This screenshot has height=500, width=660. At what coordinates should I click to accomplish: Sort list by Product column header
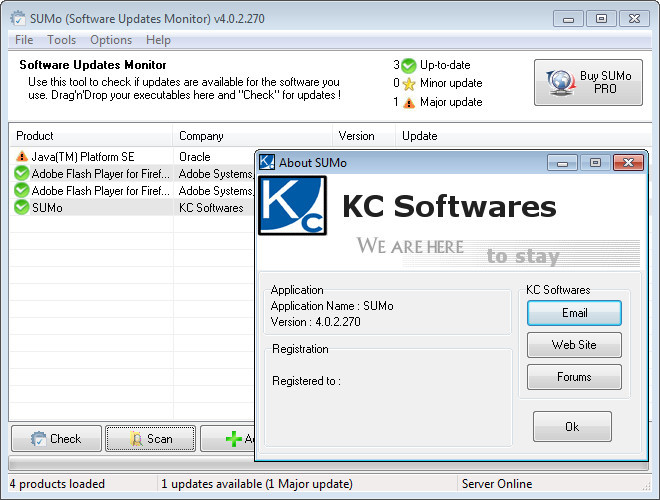coord(90,136)
